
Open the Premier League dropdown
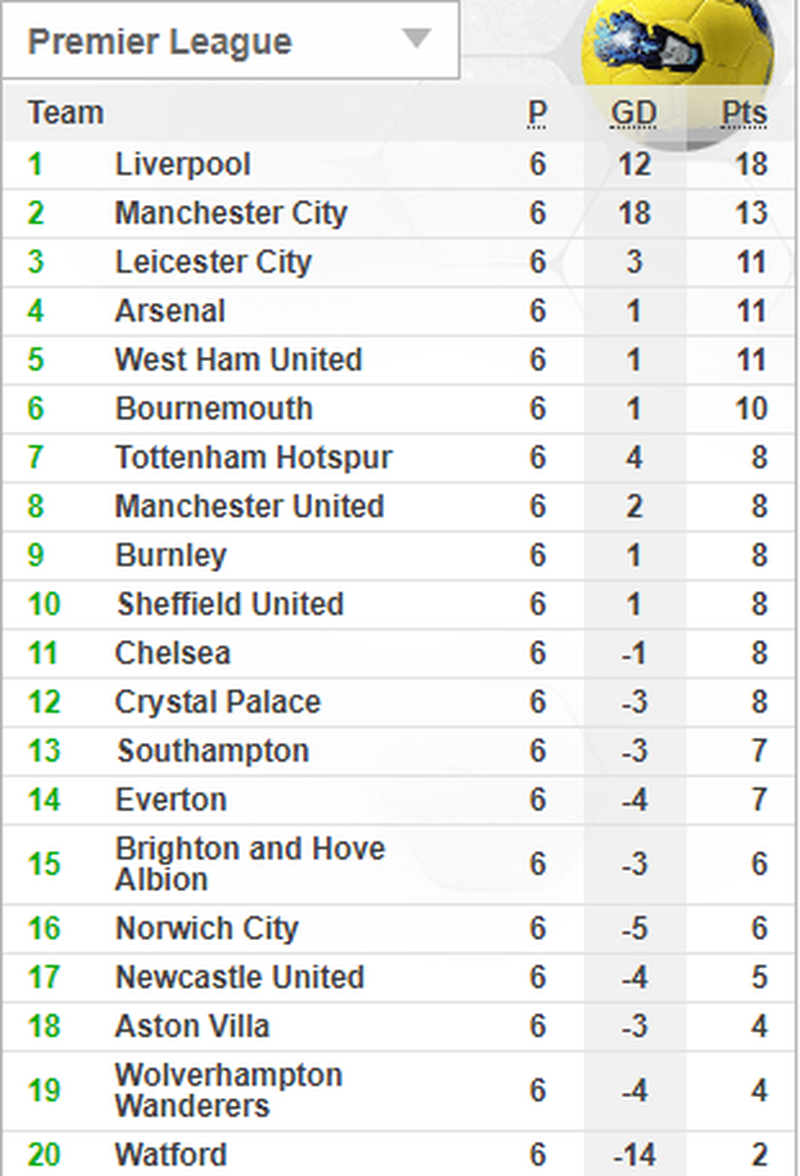click(230, 42)
